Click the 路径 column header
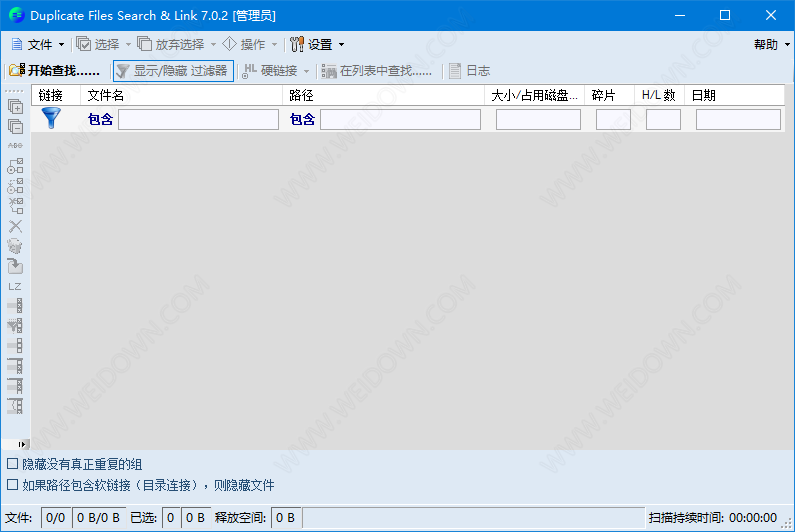Image resolution: width=795 pixels, height=532 pixels. point(380,95)
